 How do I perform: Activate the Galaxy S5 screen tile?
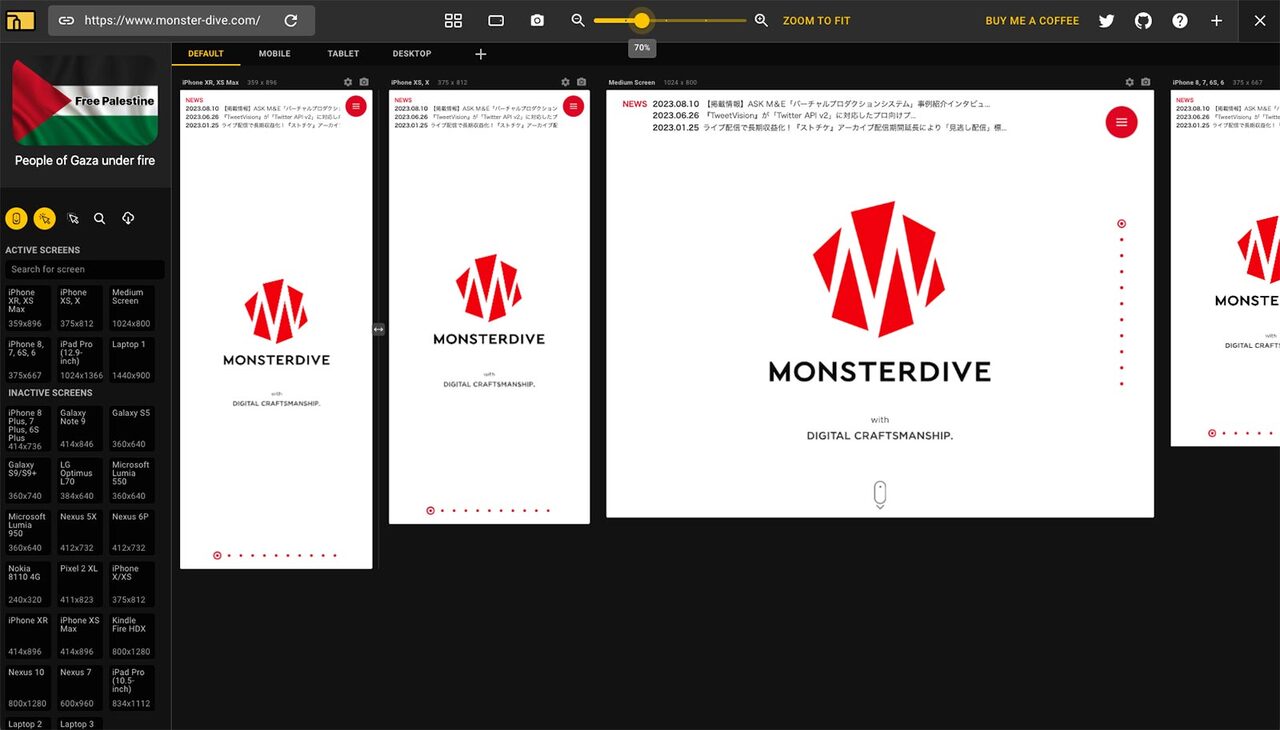pos(132,428)
